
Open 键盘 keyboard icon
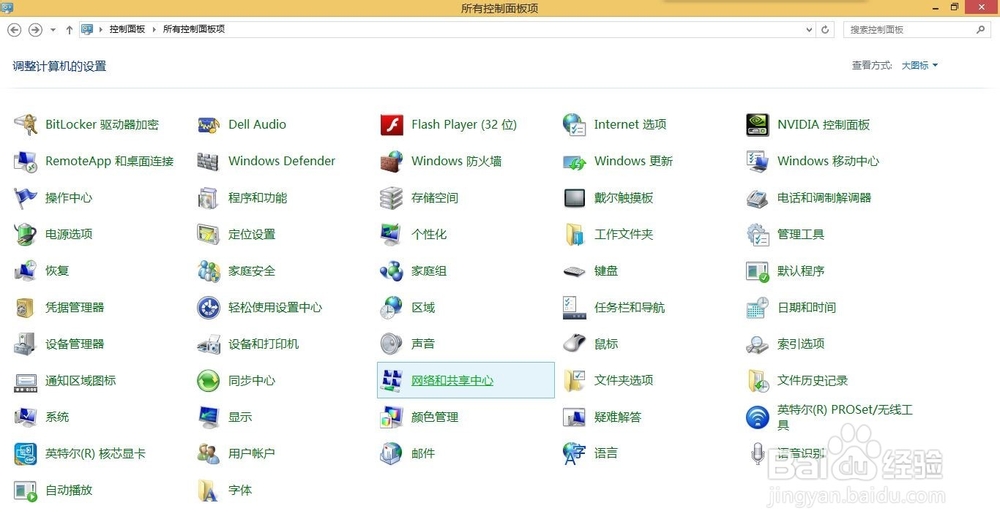[x=574, y=271]
